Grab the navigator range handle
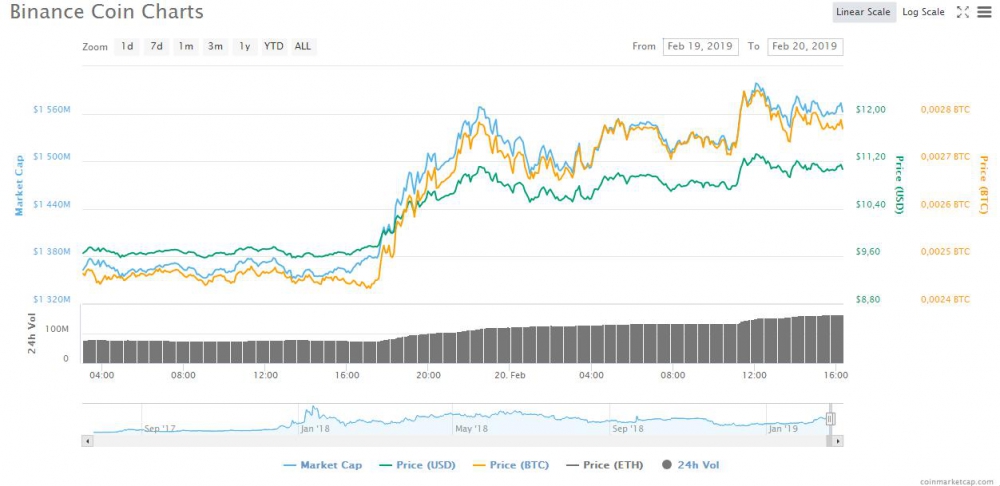Viewport: 1000px width, 486px height. click(x=830, y=419)
